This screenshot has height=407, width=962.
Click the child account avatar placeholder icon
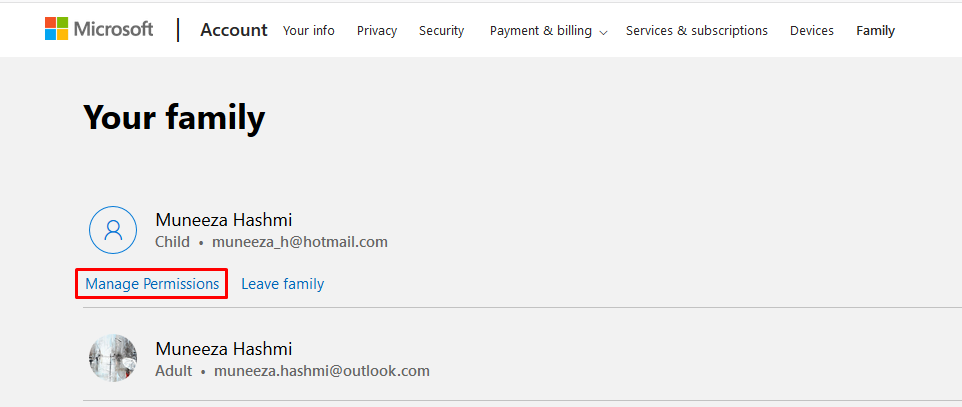(113, 230)
